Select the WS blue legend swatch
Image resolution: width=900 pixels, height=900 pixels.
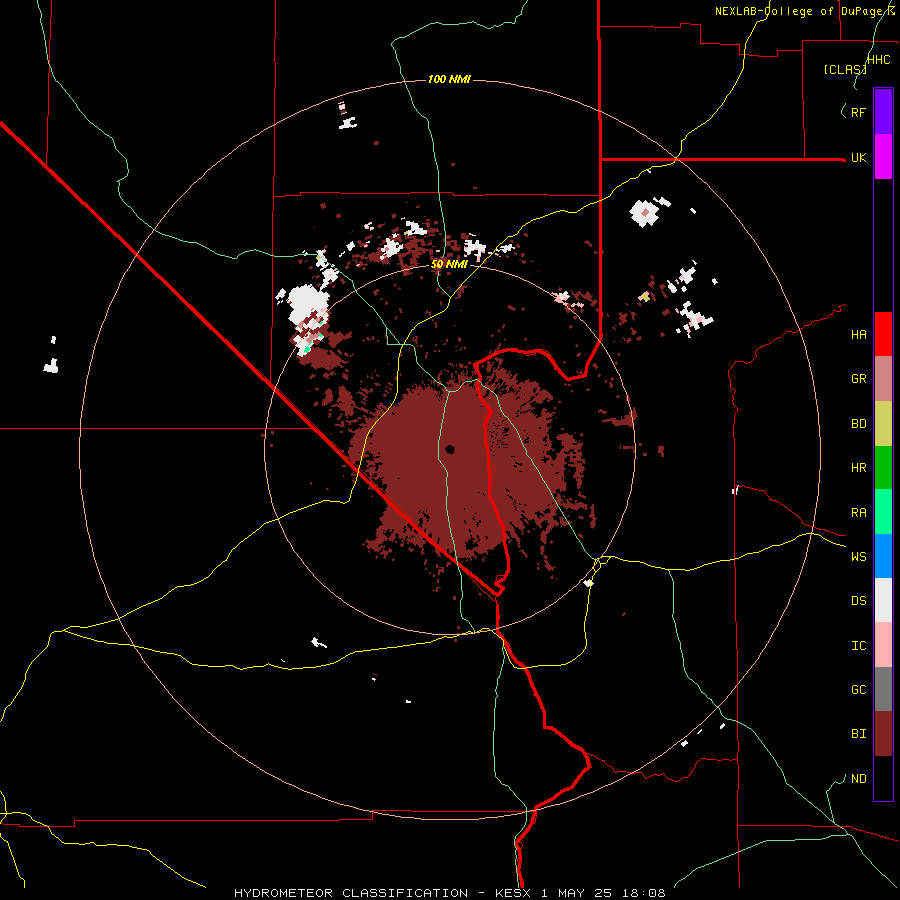click(x=883, y=556)
